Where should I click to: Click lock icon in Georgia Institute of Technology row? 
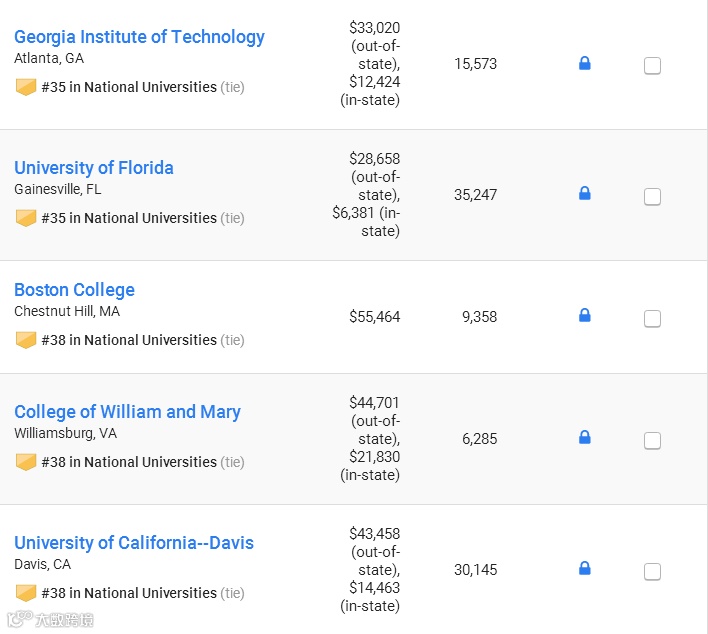point(585,64)
